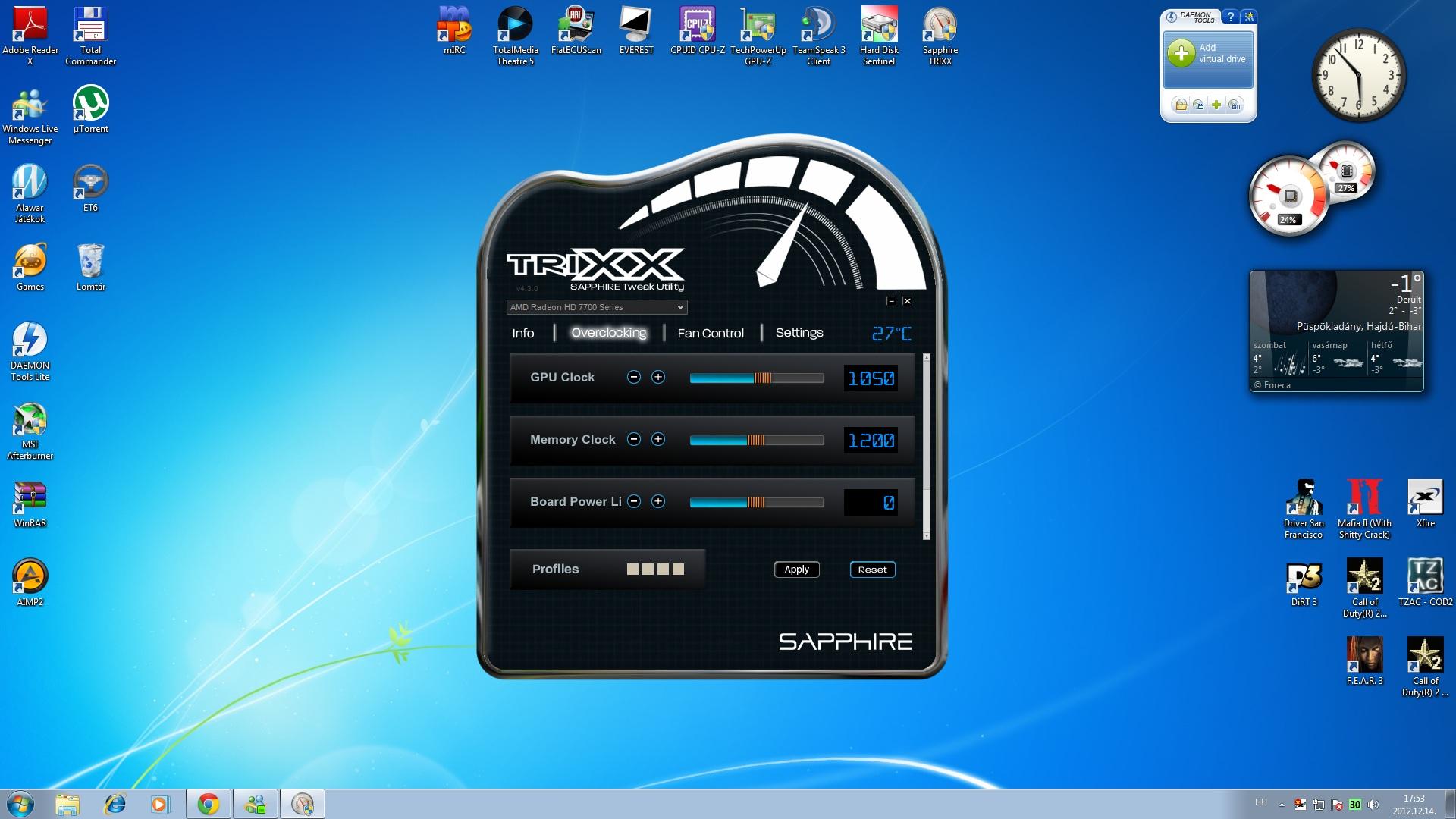Open Adobe Reader X desktop icon
Screen dimensions: 1456x819
coord(30,36)
